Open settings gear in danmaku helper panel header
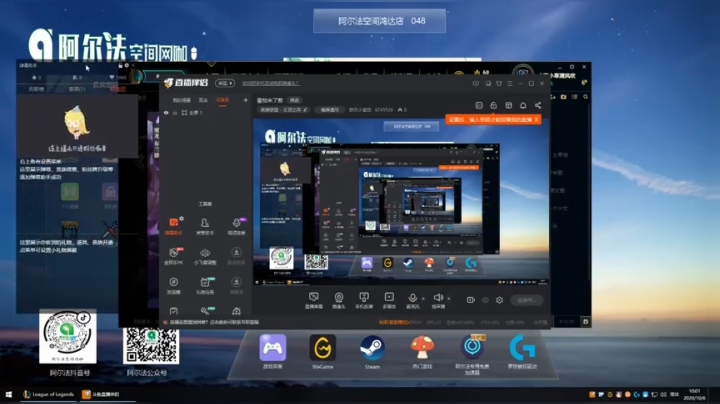This screenshot has height=404, width=720. click(x=127, y=66)
